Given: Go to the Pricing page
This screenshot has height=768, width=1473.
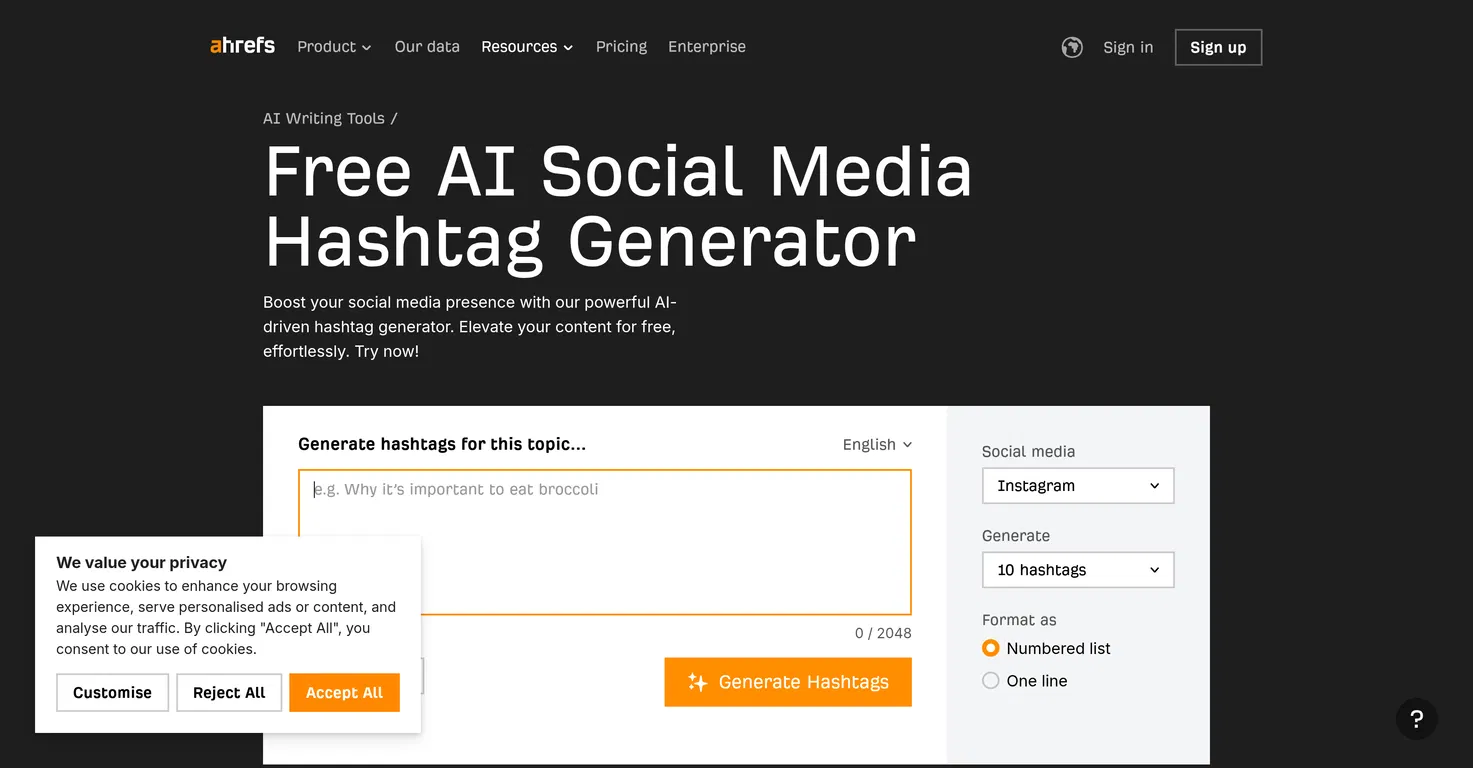Looking at the screenshot, I should 621,47.
